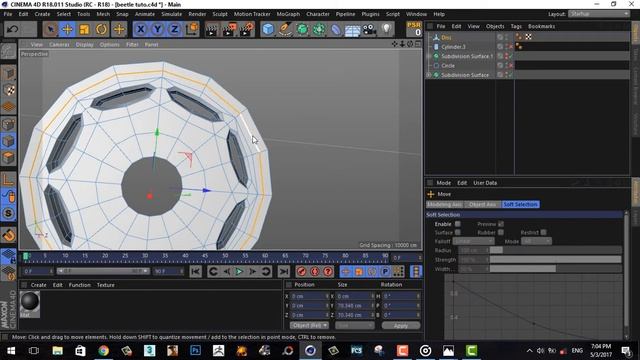
Task: Toggle the Rubber checkbox
Action: [501, 232]
